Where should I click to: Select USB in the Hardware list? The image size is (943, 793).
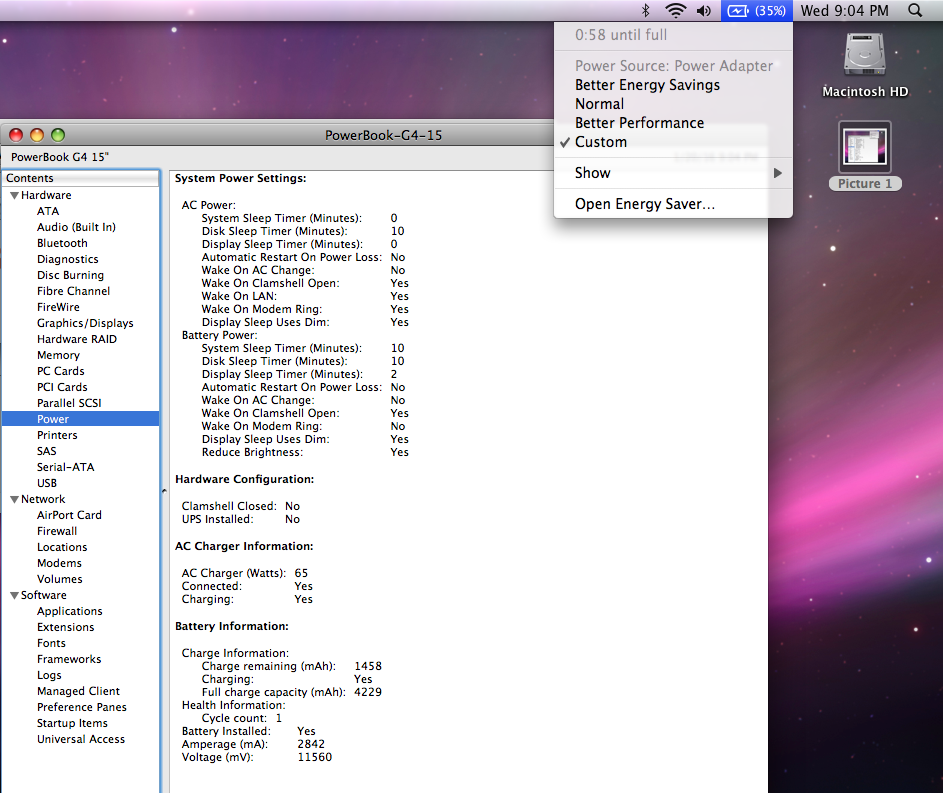(47, 483)
